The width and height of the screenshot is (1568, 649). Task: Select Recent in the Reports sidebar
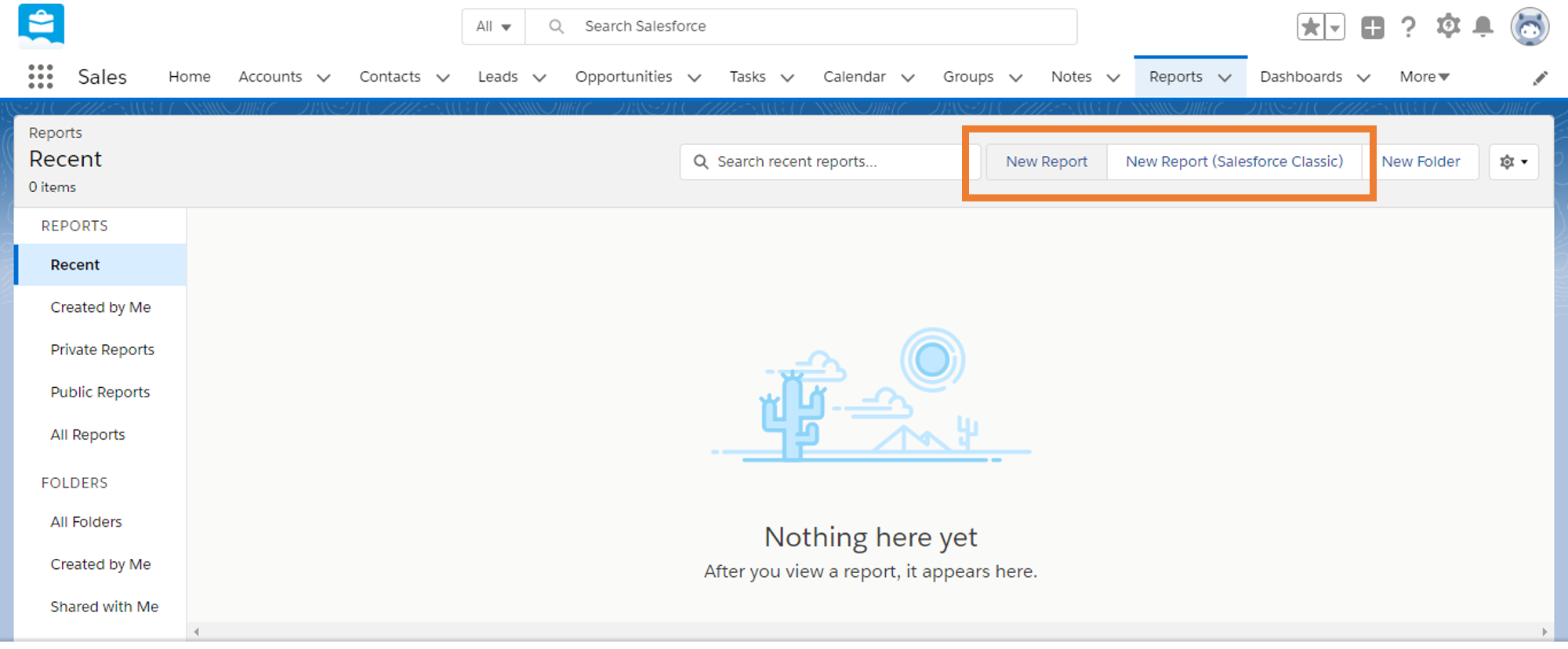pos(100,265)
